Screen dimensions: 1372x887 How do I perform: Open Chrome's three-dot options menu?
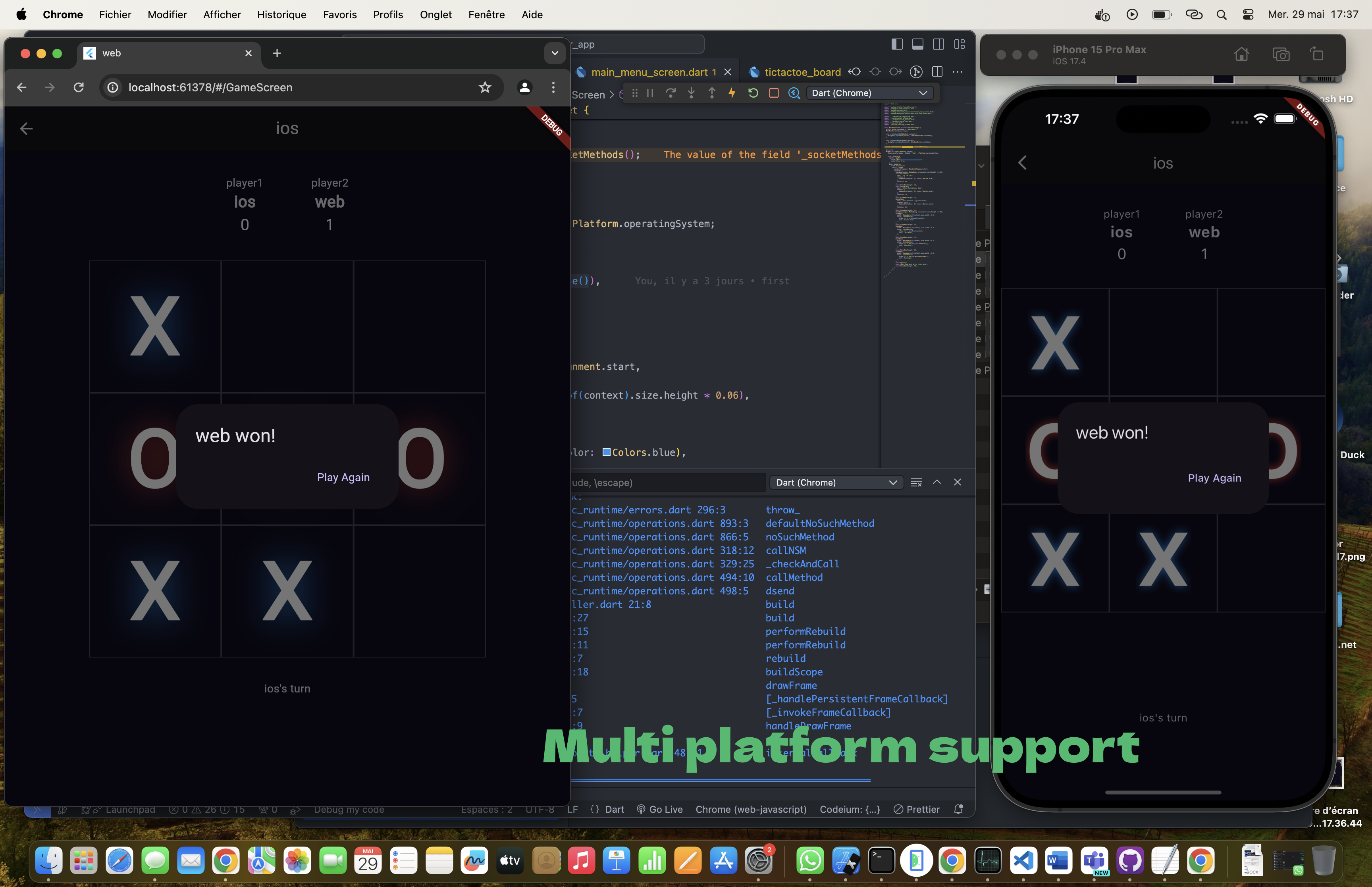click(553, 87)
